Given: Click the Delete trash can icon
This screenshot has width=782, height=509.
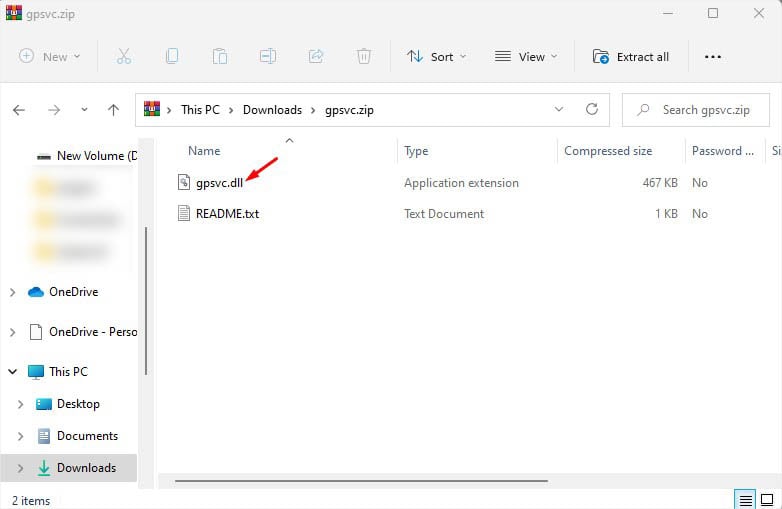Looking at the screenshot, I should pyautogui.click(x=364, y=56).
